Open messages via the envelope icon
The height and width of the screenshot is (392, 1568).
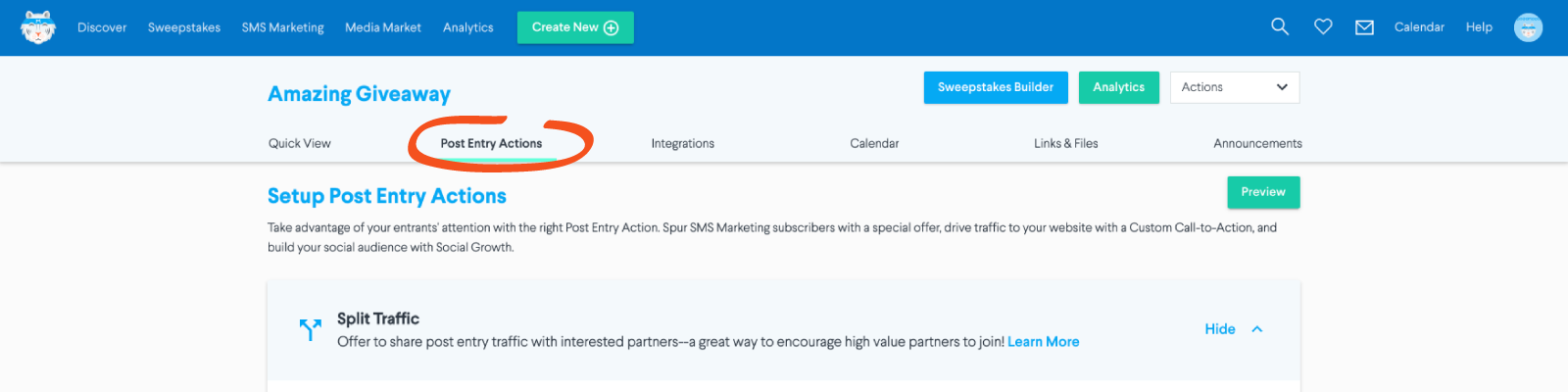pos(1364,27)
